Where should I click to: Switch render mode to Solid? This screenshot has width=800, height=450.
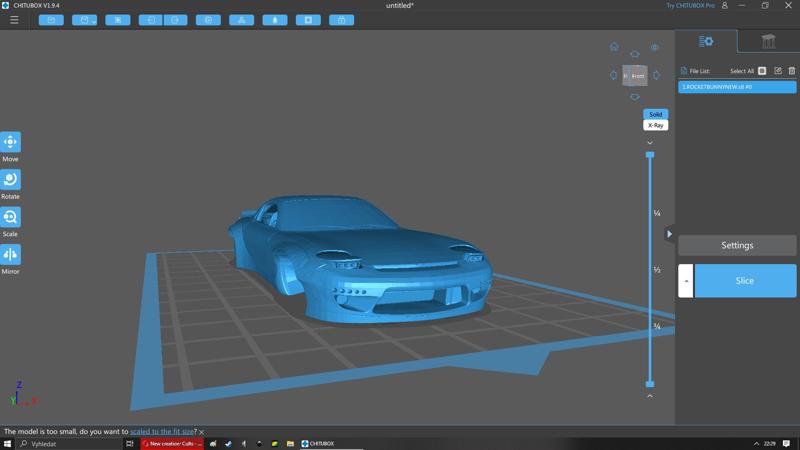(656, 114)
